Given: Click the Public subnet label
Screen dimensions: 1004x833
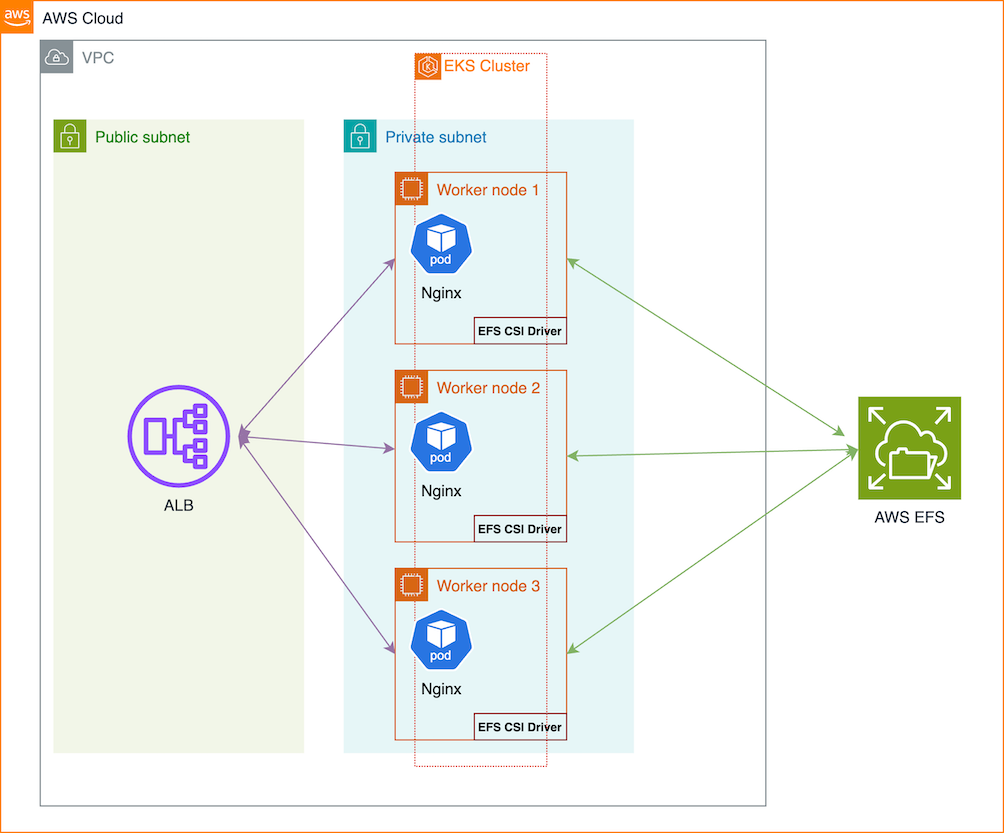Looking at the screenshot, I should (x=142, y=137).
